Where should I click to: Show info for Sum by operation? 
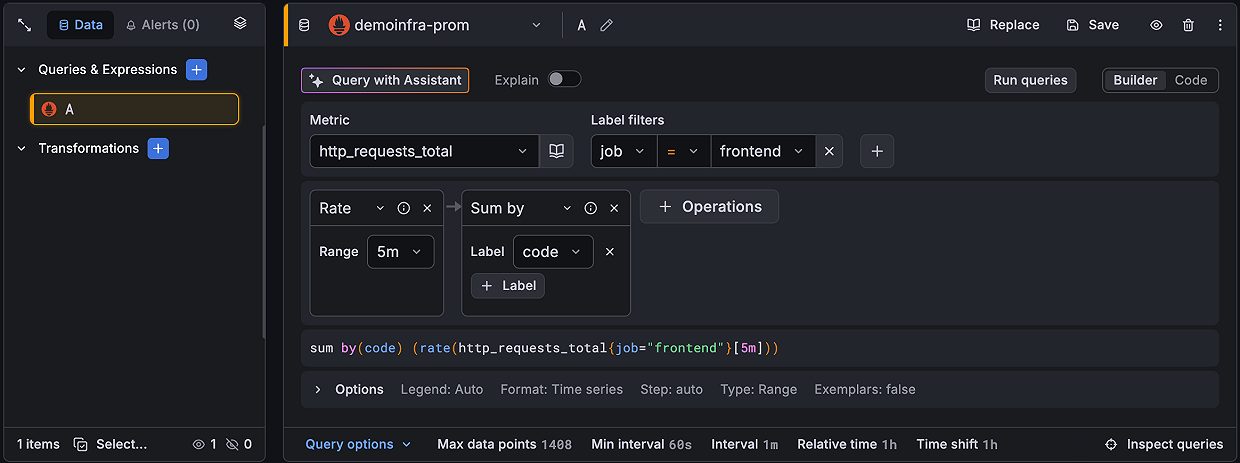[x=591, y=208]
